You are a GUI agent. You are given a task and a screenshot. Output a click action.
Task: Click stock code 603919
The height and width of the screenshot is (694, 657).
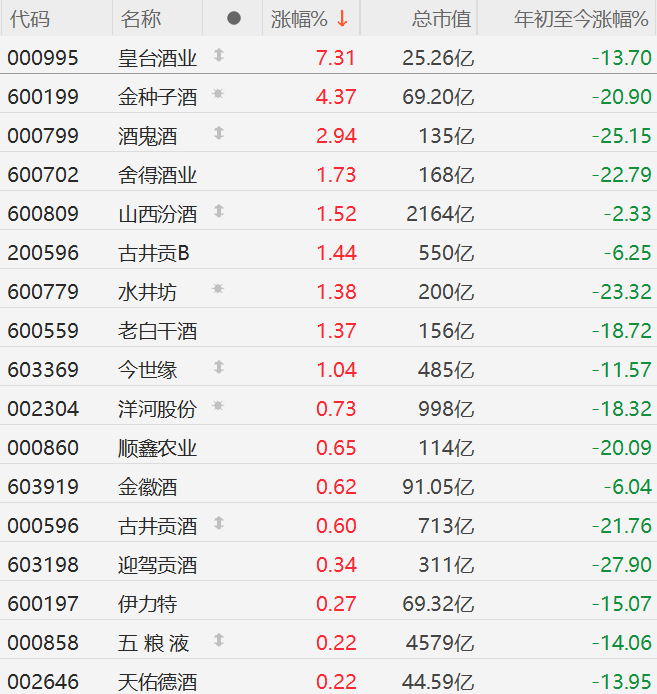[x=43, y=486]
